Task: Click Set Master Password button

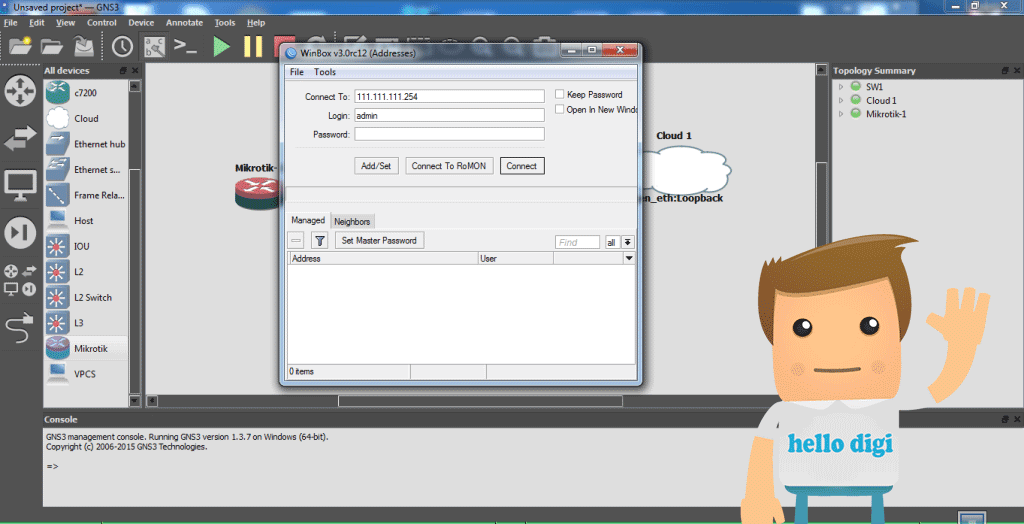Action: tap(379, 240)
